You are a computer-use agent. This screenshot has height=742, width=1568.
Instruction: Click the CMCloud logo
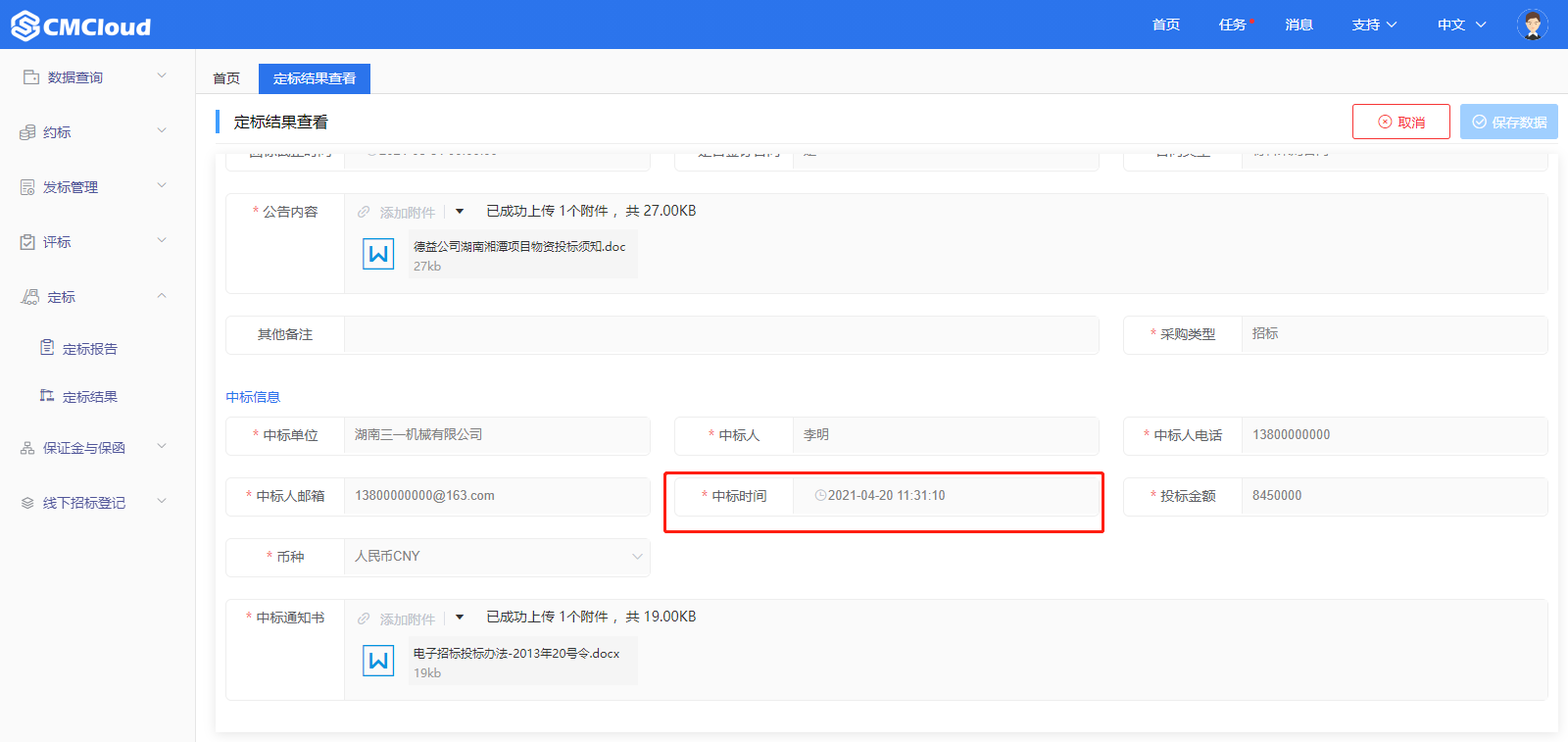(x=80, y=25)
